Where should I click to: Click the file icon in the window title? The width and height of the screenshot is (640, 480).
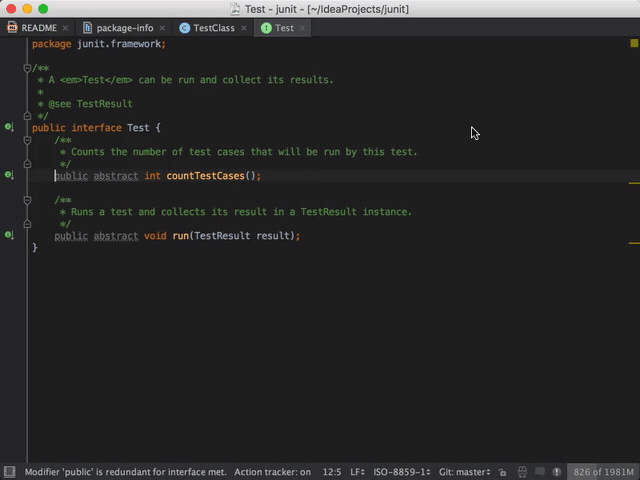pyautogui.click(x=235, y=9)
